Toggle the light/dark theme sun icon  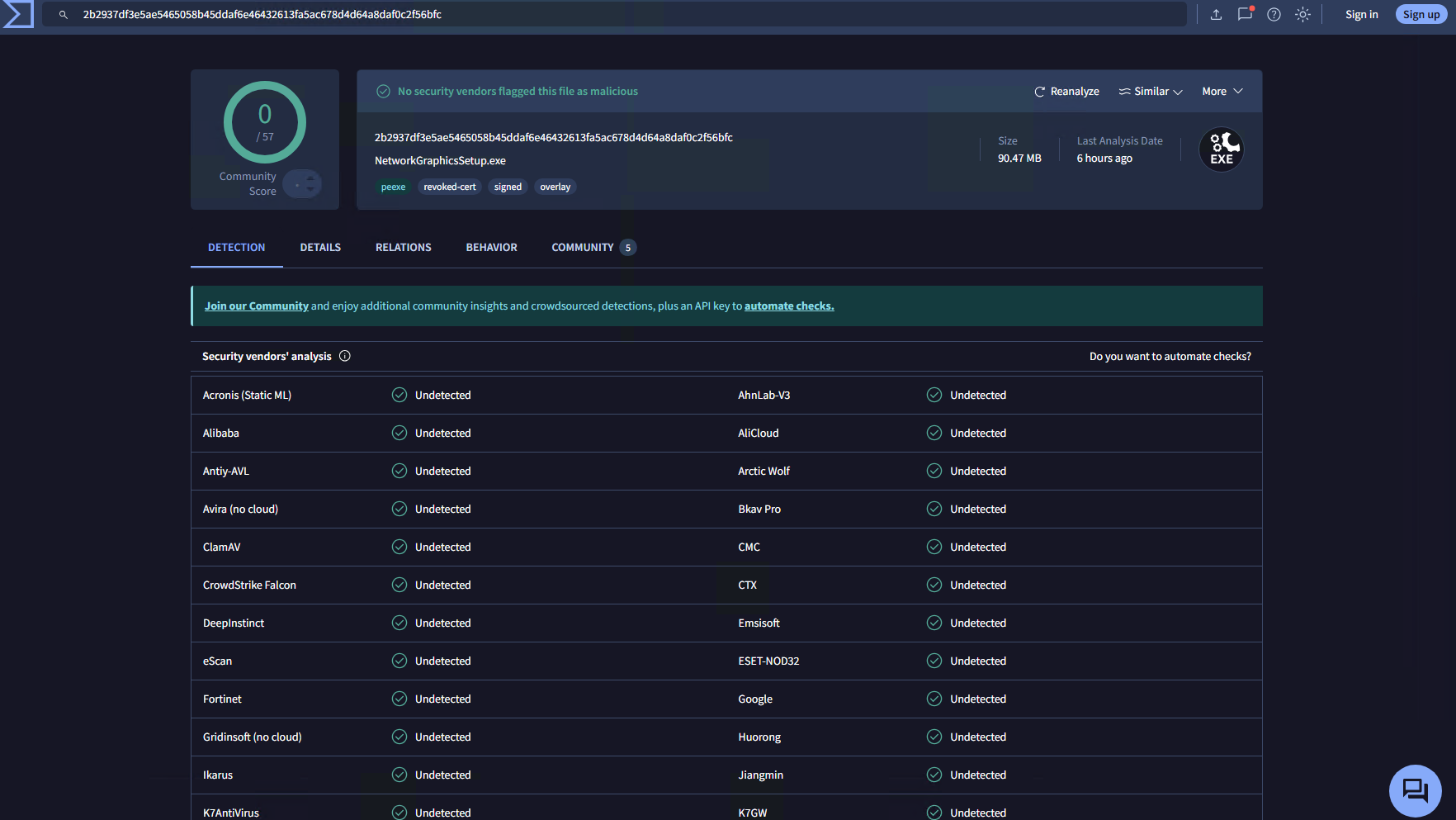click(x=1302, y=14)
